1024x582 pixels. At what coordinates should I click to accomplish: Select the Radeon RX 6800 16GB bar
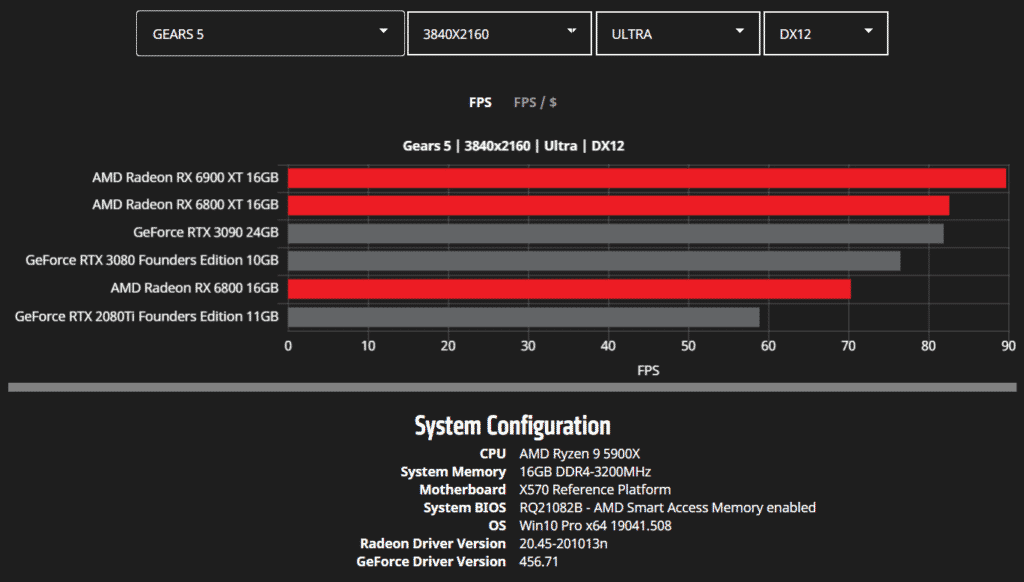point(569,289)
